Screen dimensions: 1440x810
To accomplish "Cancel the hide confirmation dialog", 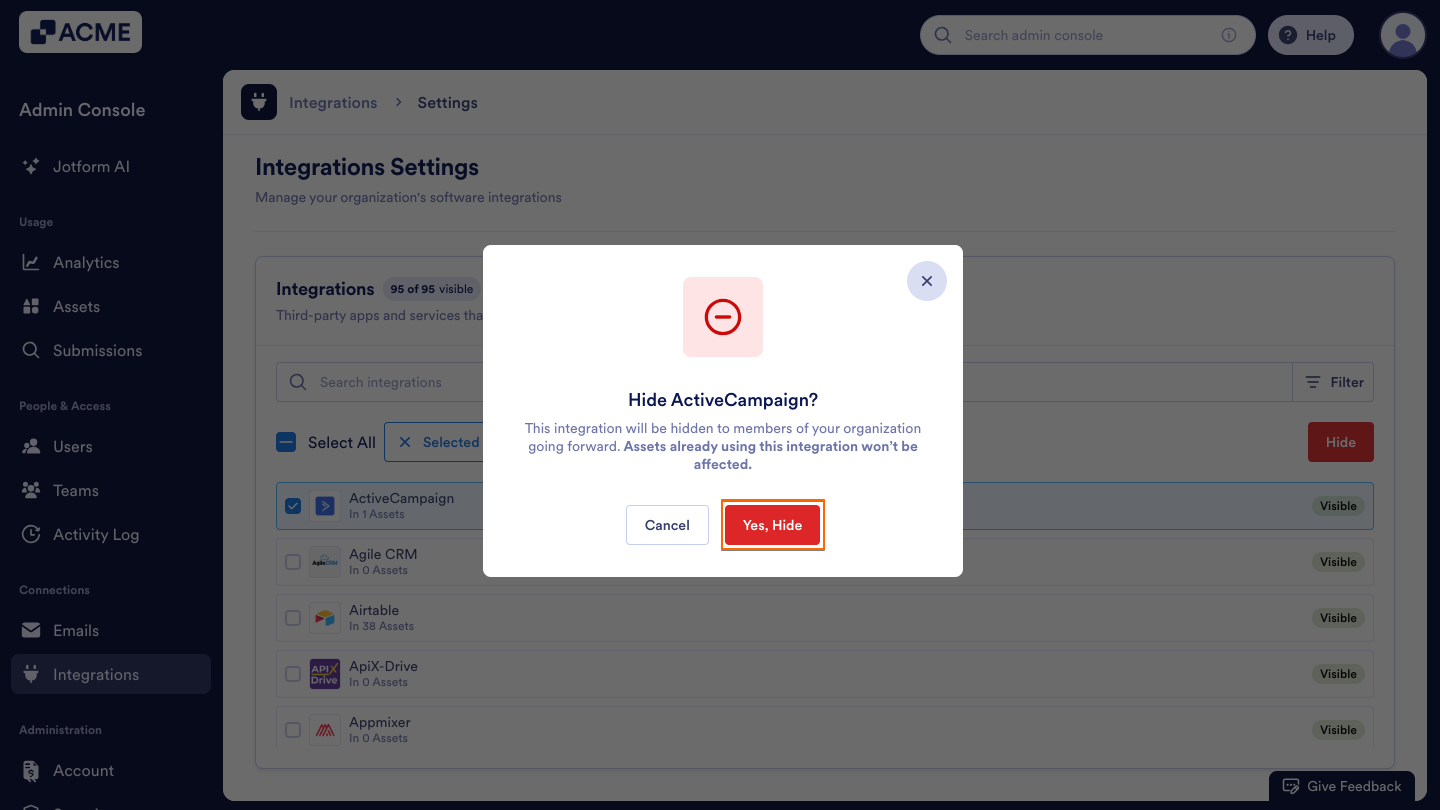I will tap(667, 524).
